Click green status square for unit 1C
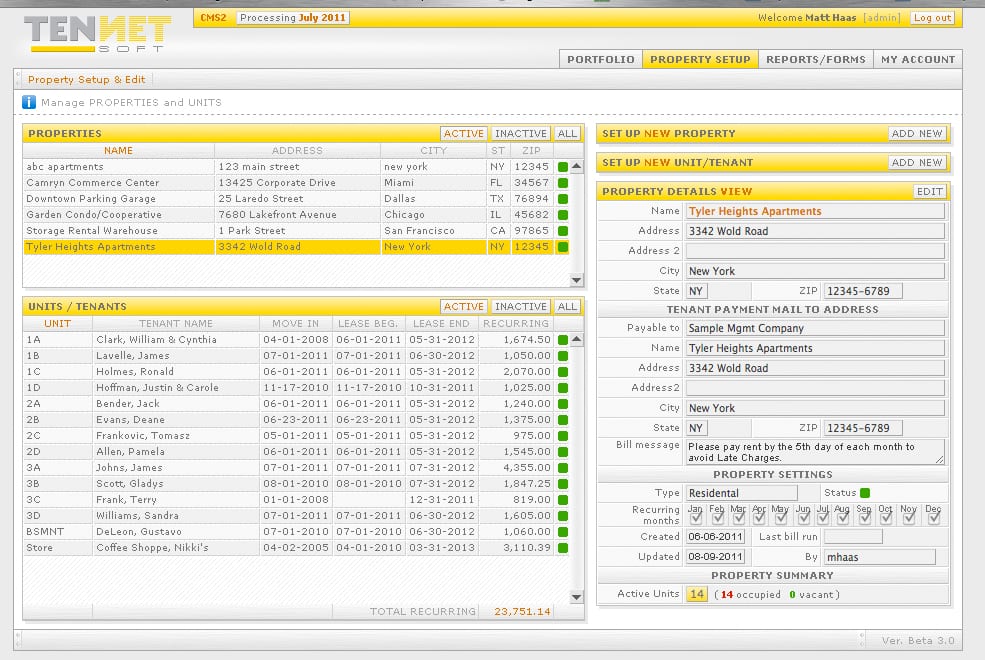 pos(563,372)
